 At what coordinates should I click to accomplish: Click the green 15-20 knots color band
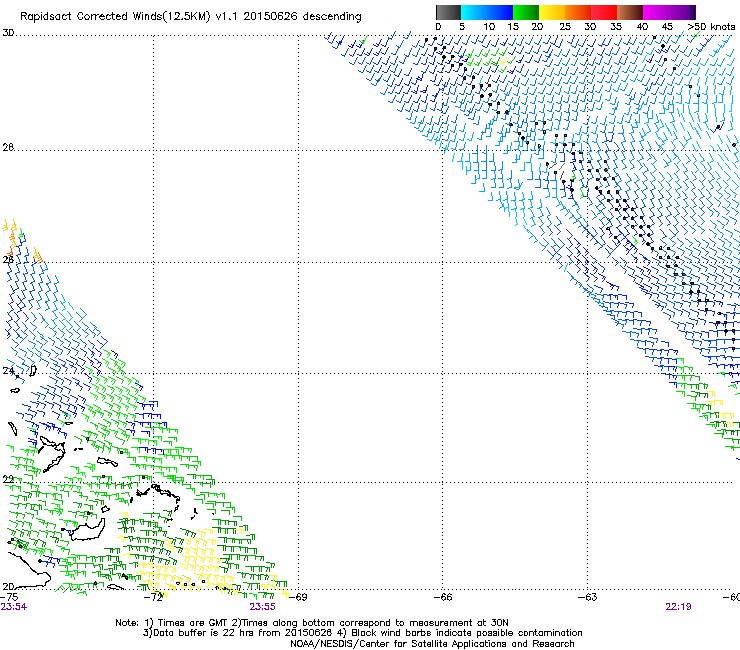click(x=526, y=12)
